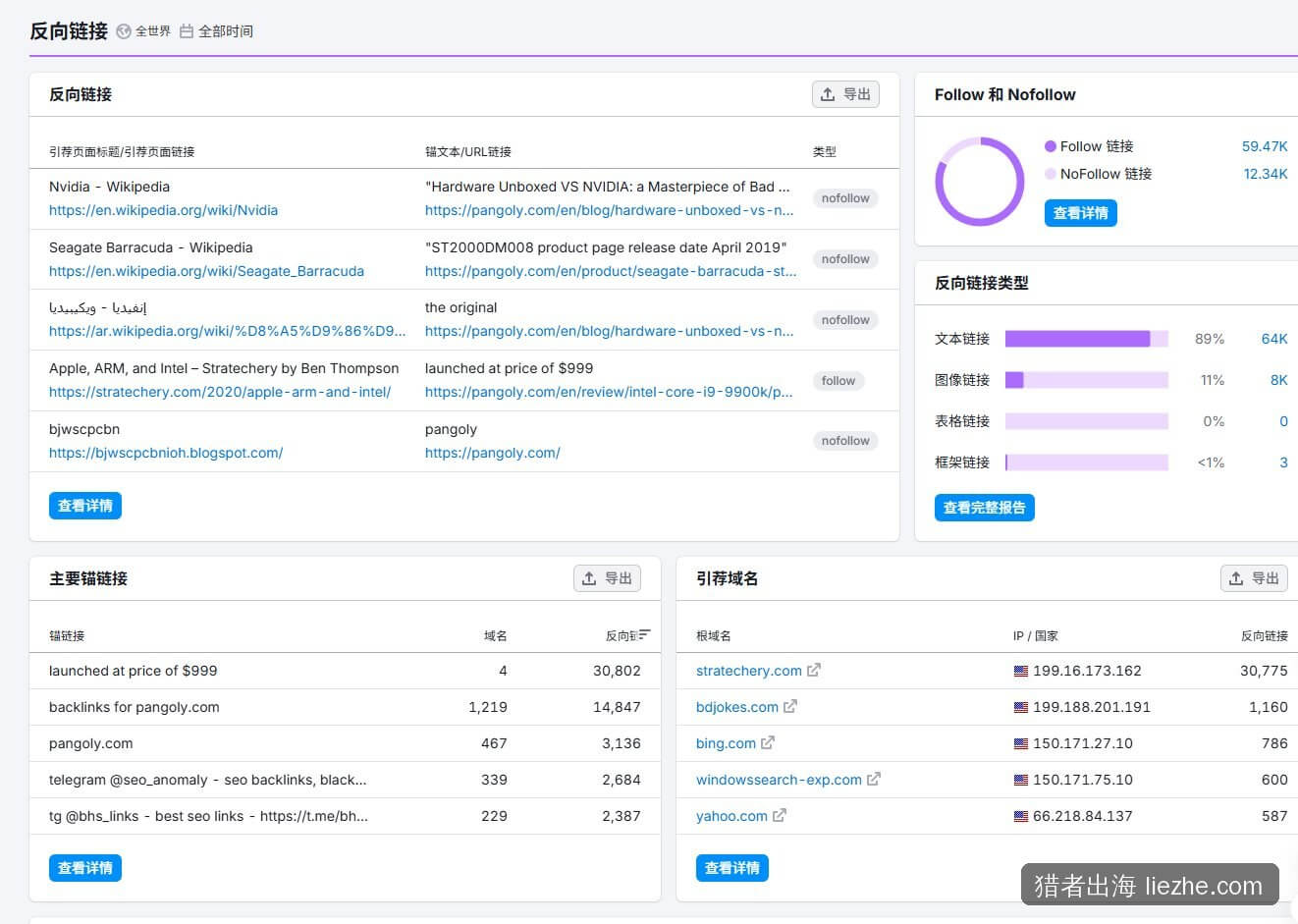Open 查看完整报告 full report button
Image resolution: width=1298 pixels, height=924 pixels.
click(985, 508)
